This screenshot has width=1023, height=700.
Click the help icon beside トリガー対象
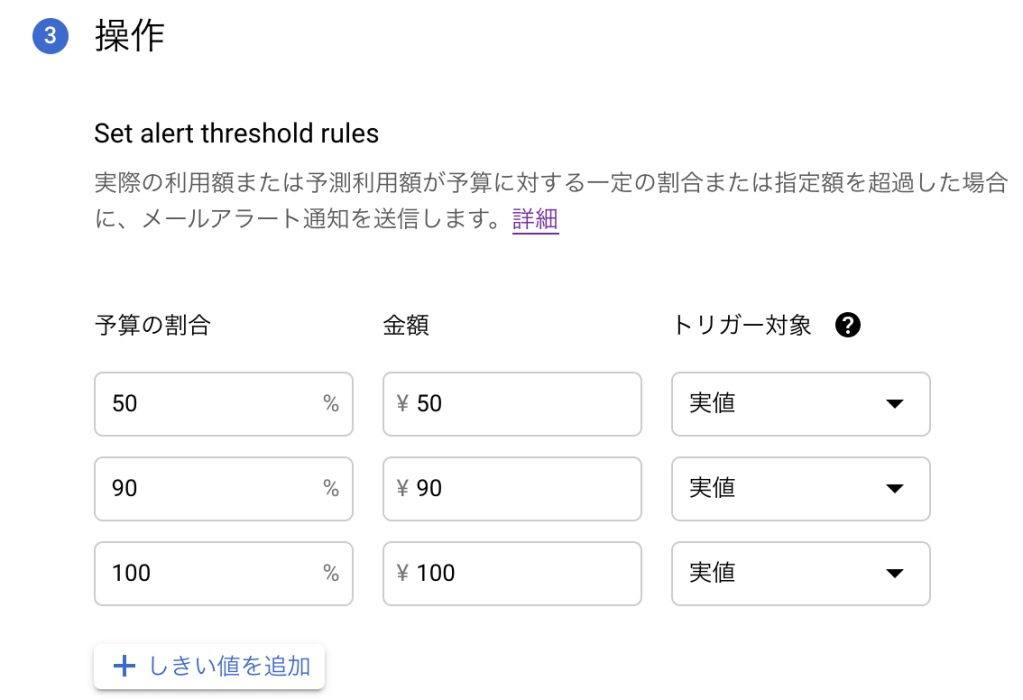click(x=847, y=325)
